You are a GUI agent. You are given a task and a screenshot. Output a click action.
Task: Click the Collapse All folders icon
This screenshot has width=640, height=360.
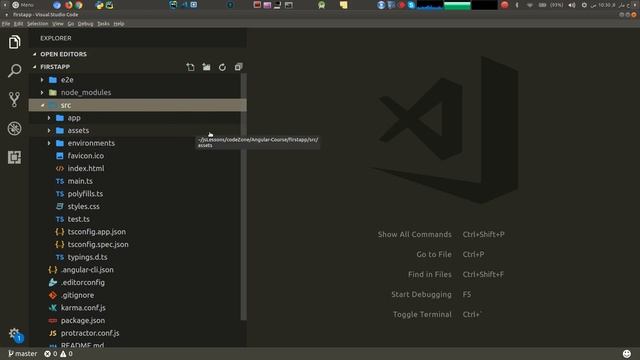238,67
